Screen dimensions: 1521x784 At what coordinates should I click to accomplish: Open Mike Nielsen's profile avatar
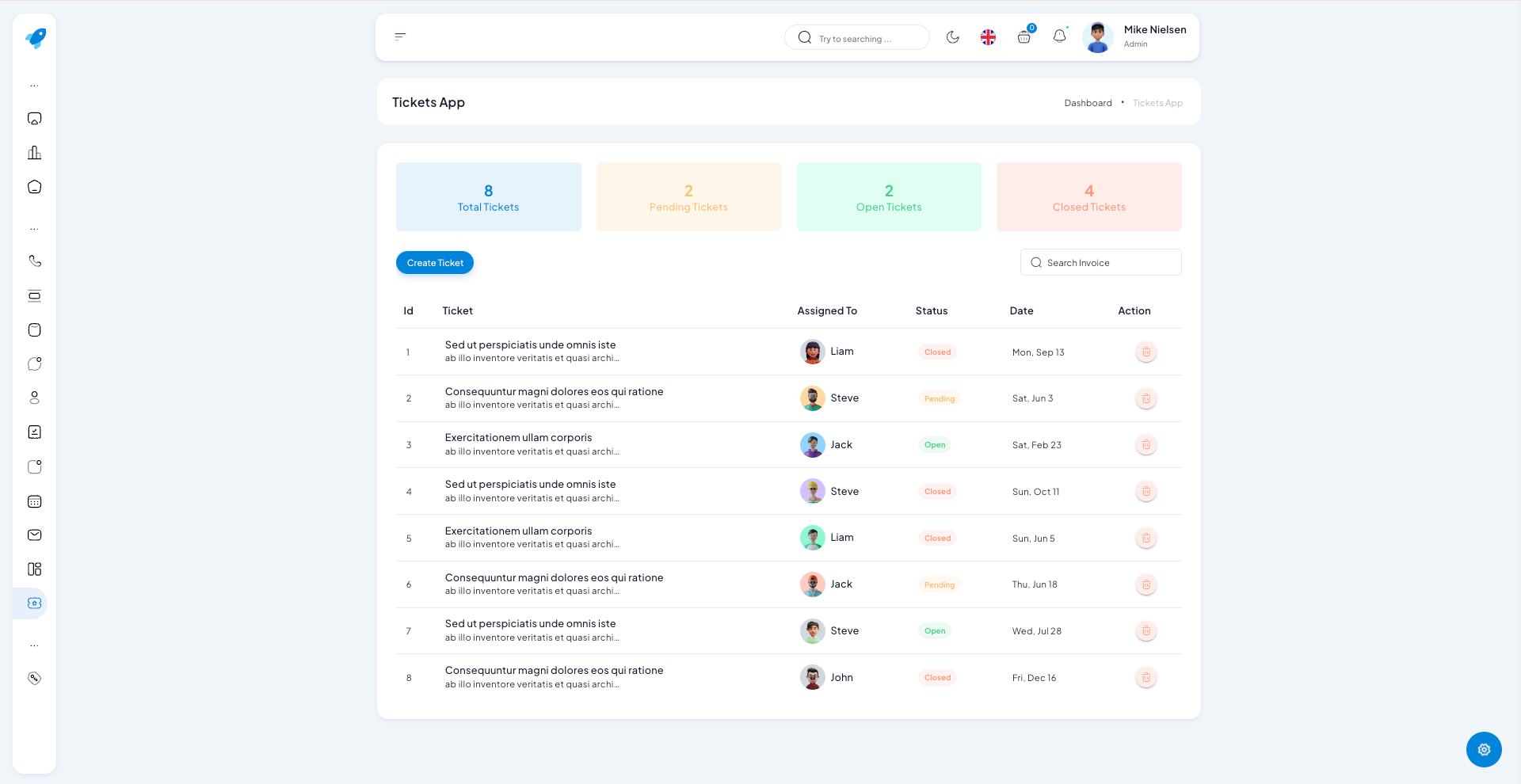pyautogui.click(x=1097, y=36)
